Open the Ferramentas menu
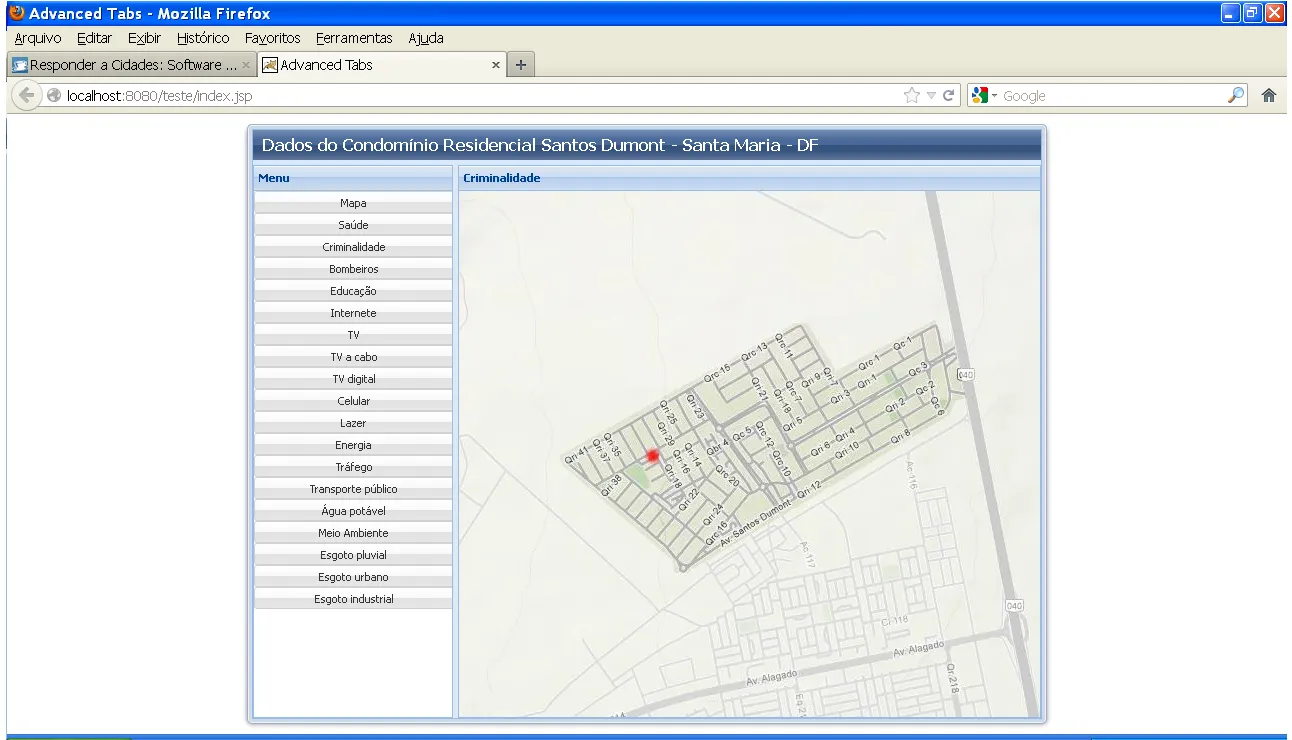 [x=354, y=38]
